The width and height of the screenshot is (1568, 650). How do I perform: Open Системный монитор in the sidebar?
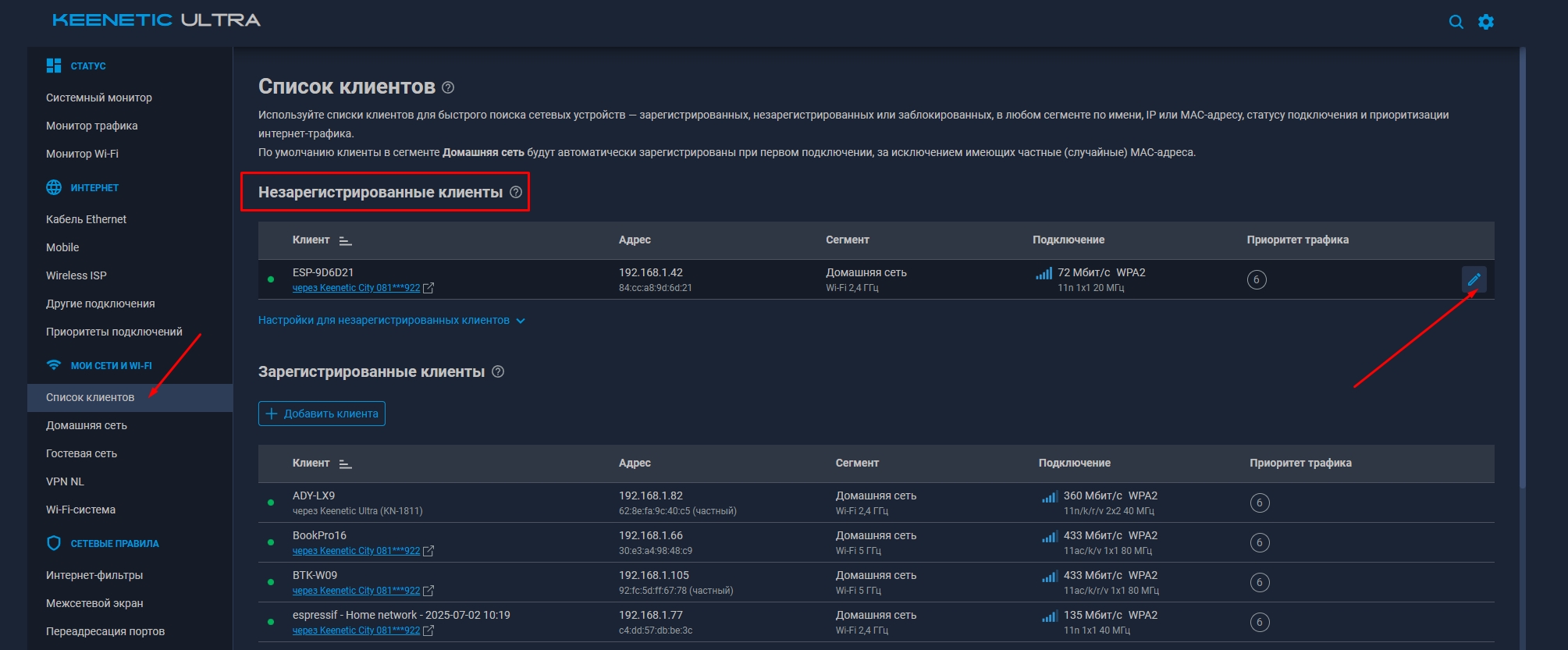(x=99, y=98)
